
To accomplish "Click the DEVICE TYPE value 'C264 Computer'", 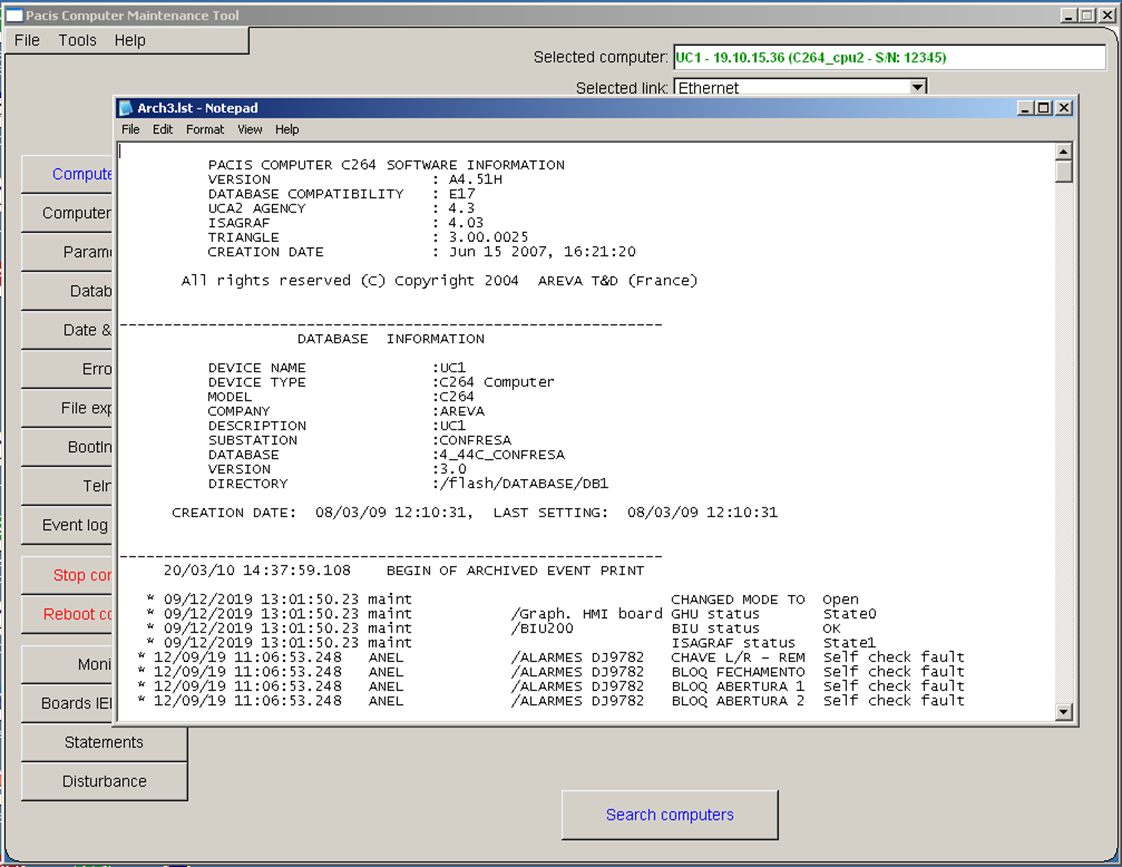I will (x=497, y=382).
